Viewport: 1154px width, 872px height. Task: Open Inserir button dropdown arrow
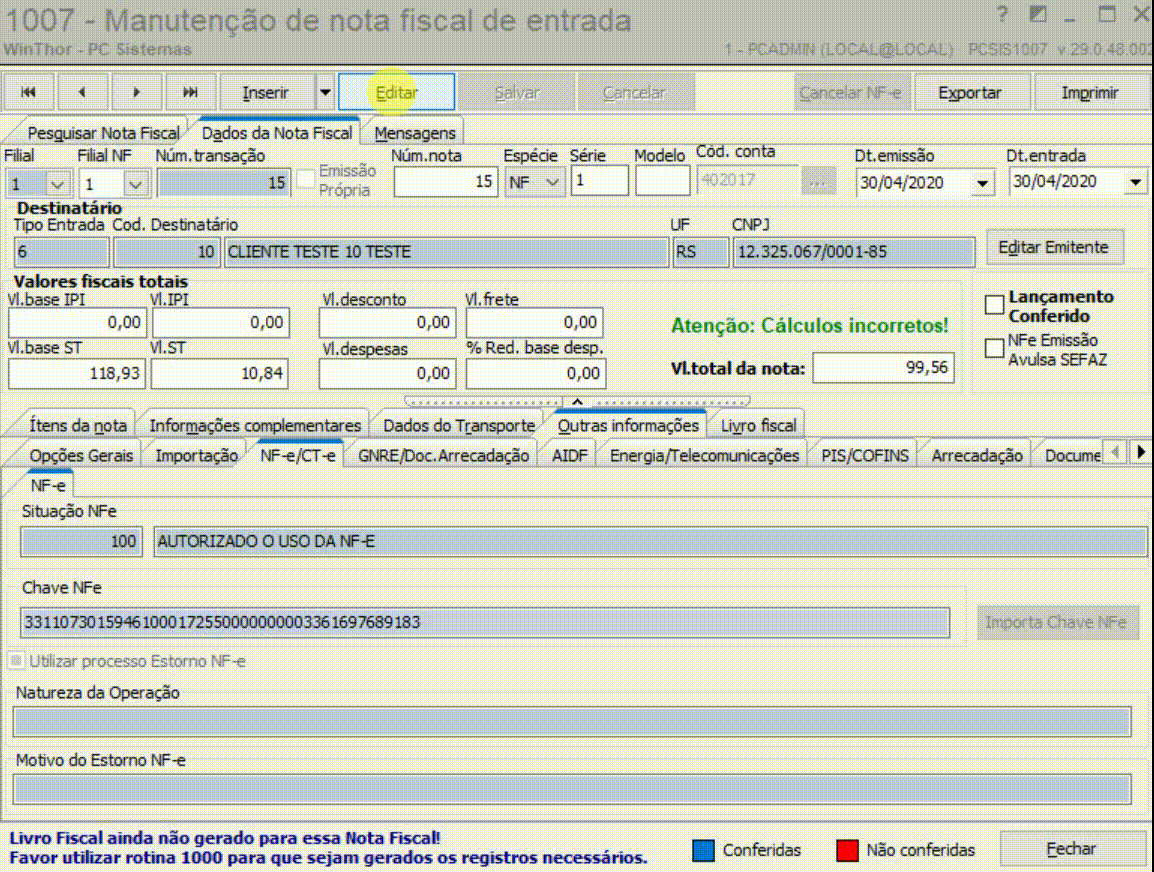(x=325, y=93)
